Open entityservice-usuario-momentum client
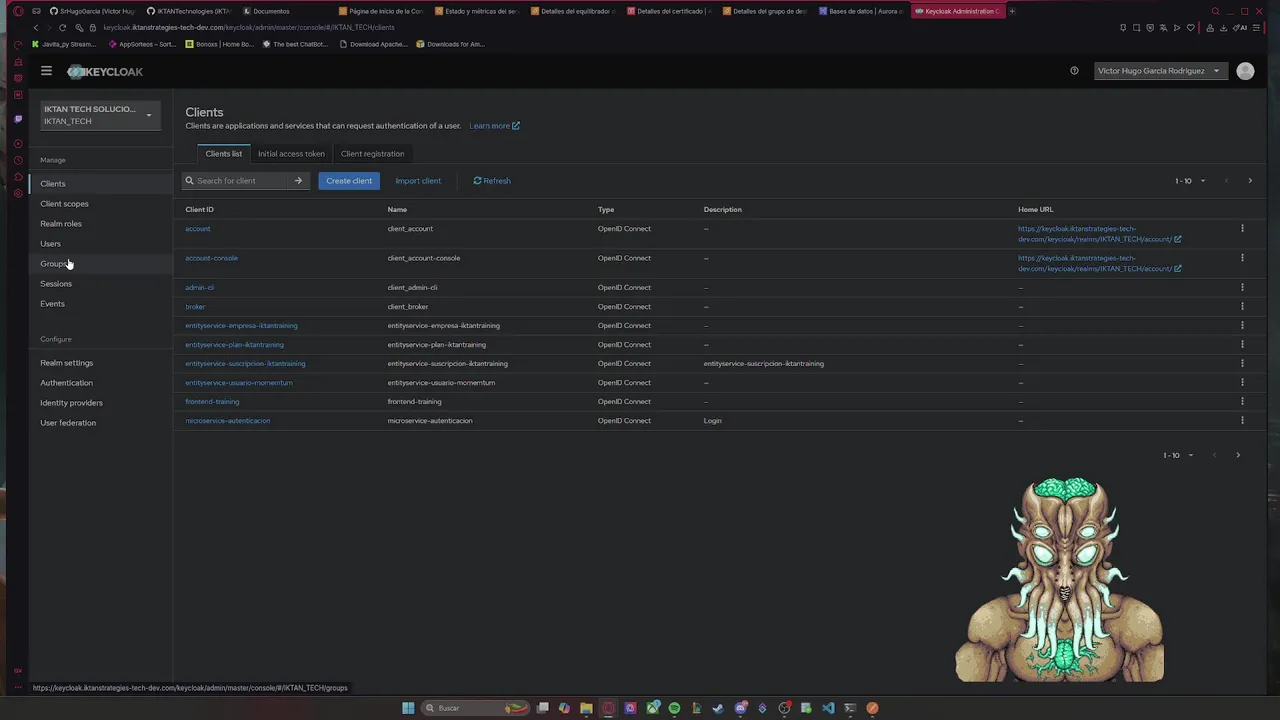This screenshot has width=1280, height=720. coord(239,383)
